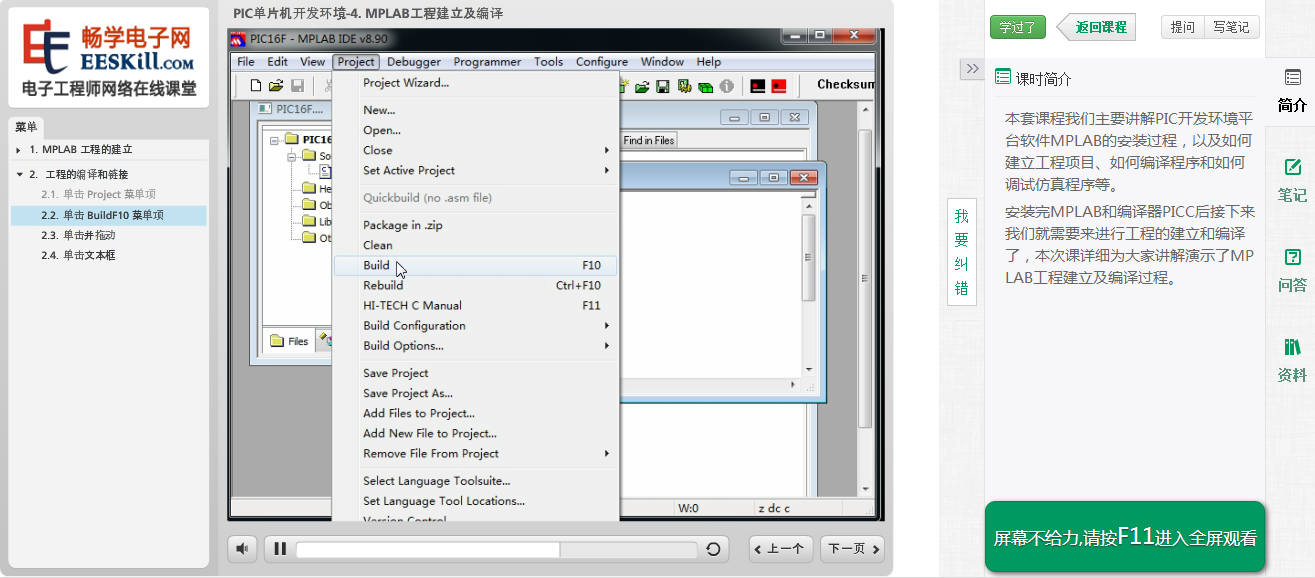1315x578 pixels.
Task: Go to the next page with 下一页
Action: (853, 549)
